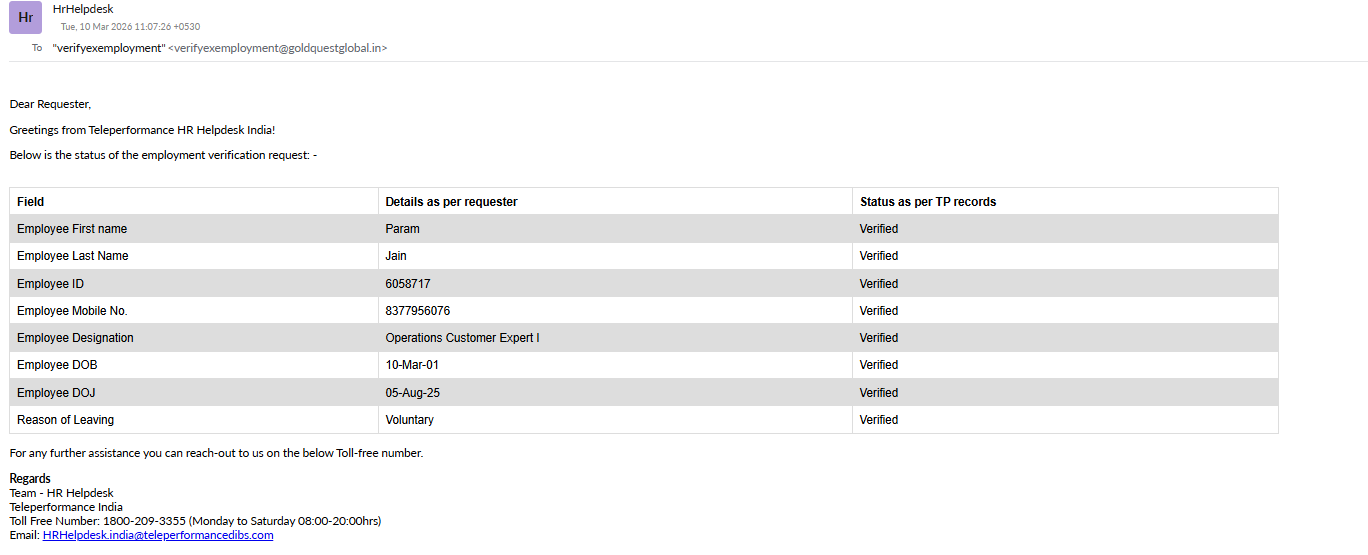The height and width of the screenshot is (555, 1368).
Task: Click the "To" recipient label
Action: click(x=37, y=48)
